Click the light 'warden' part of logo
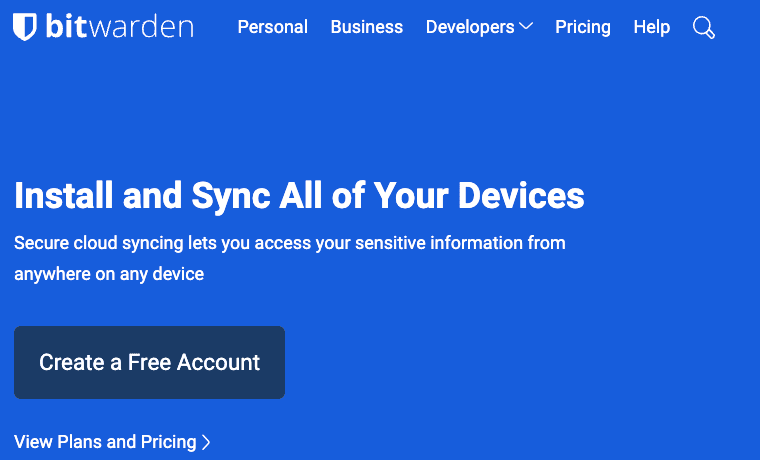The width and height of the screenshot is (760, 460). 142,27
